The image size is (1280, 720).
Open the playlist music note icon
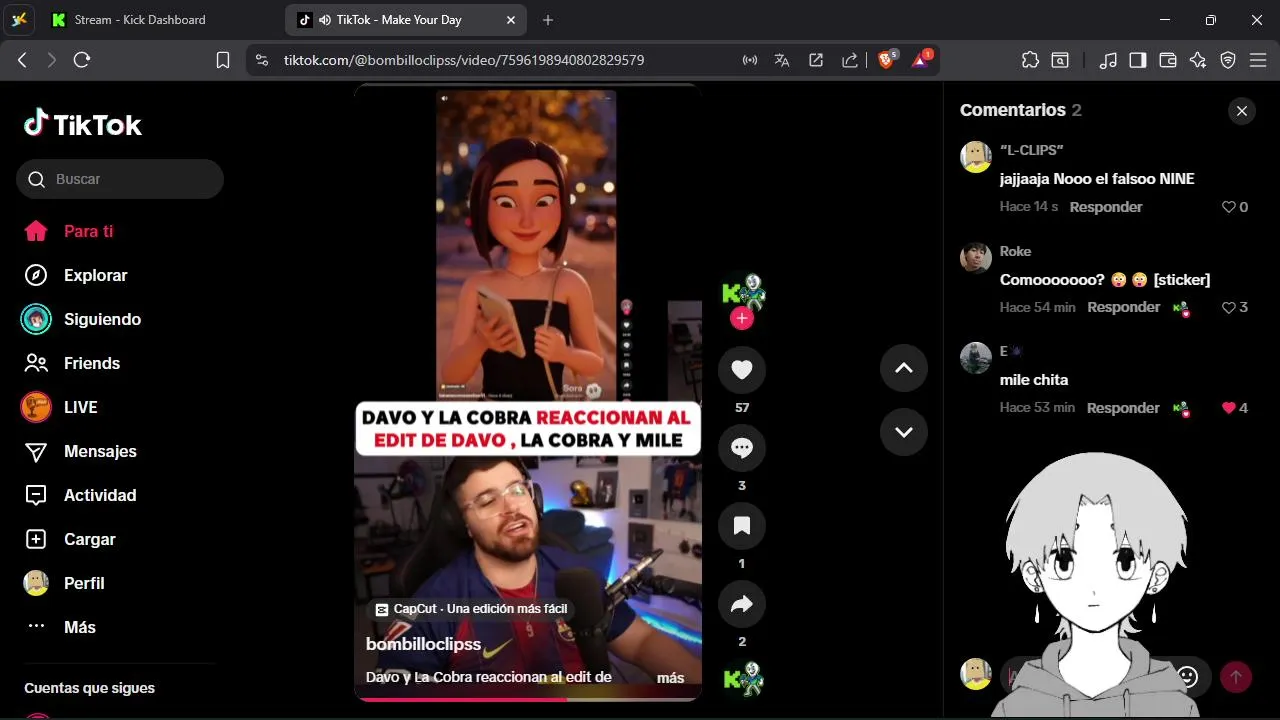1108,60
